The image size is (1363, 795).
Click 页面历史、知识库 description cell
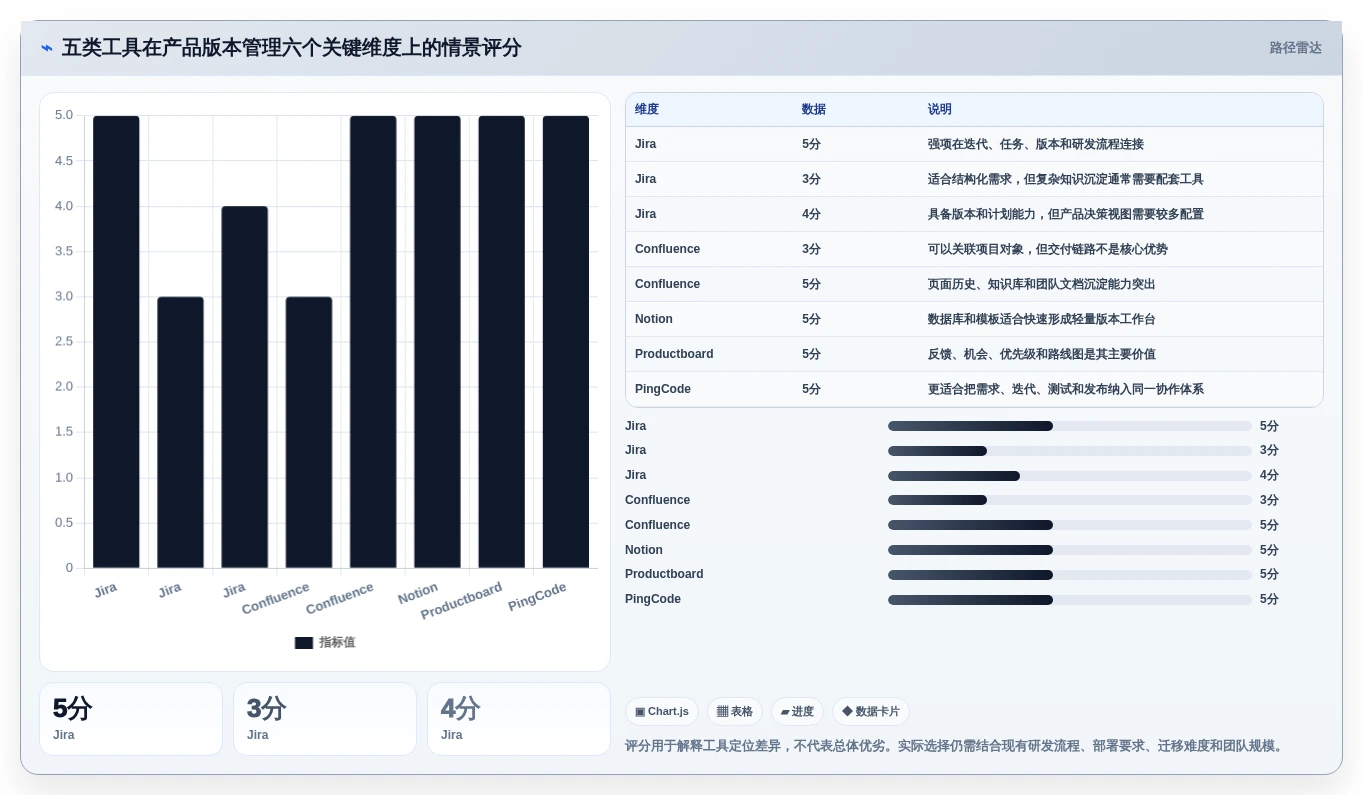click(x=1041, y=284)
